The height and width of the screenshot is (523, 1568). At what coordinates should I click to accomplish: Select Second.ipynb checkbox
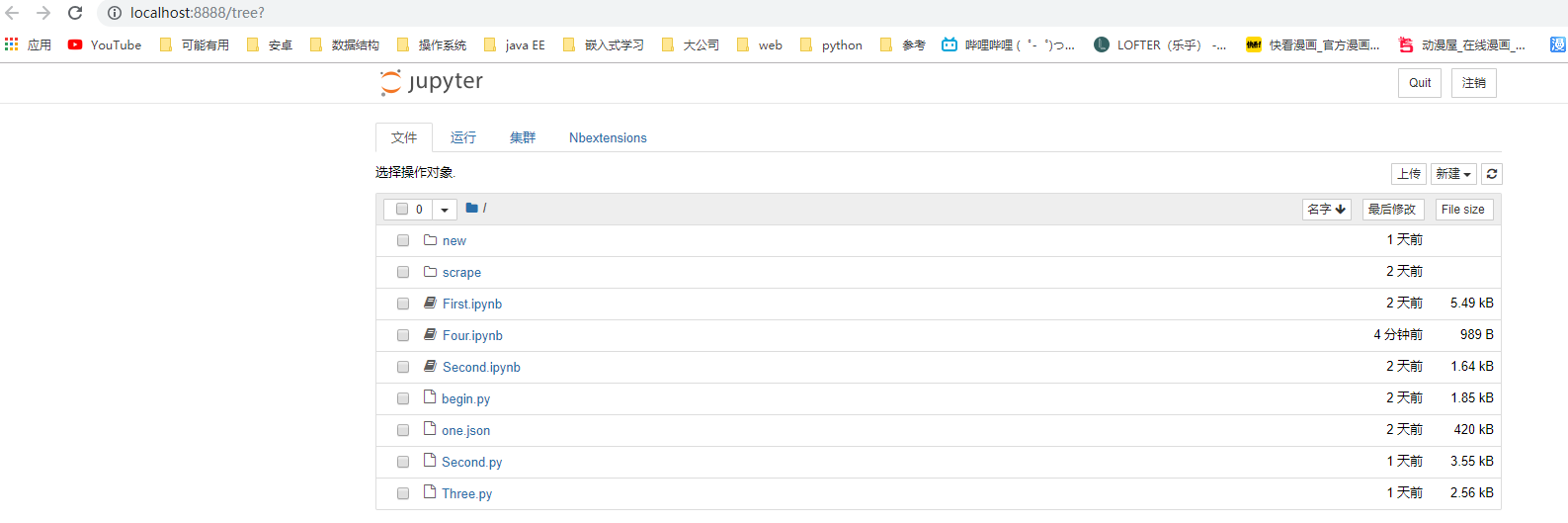coord(403,367)
